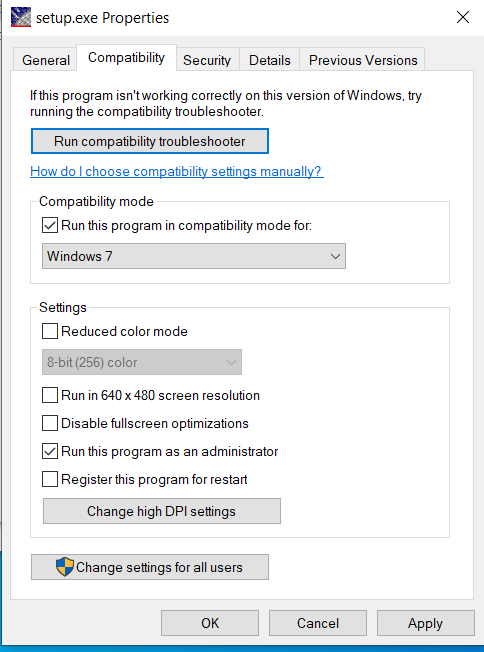The image size is (484, 652).
Task: Confirm the dialog with OK
Action: pos(210,623)
